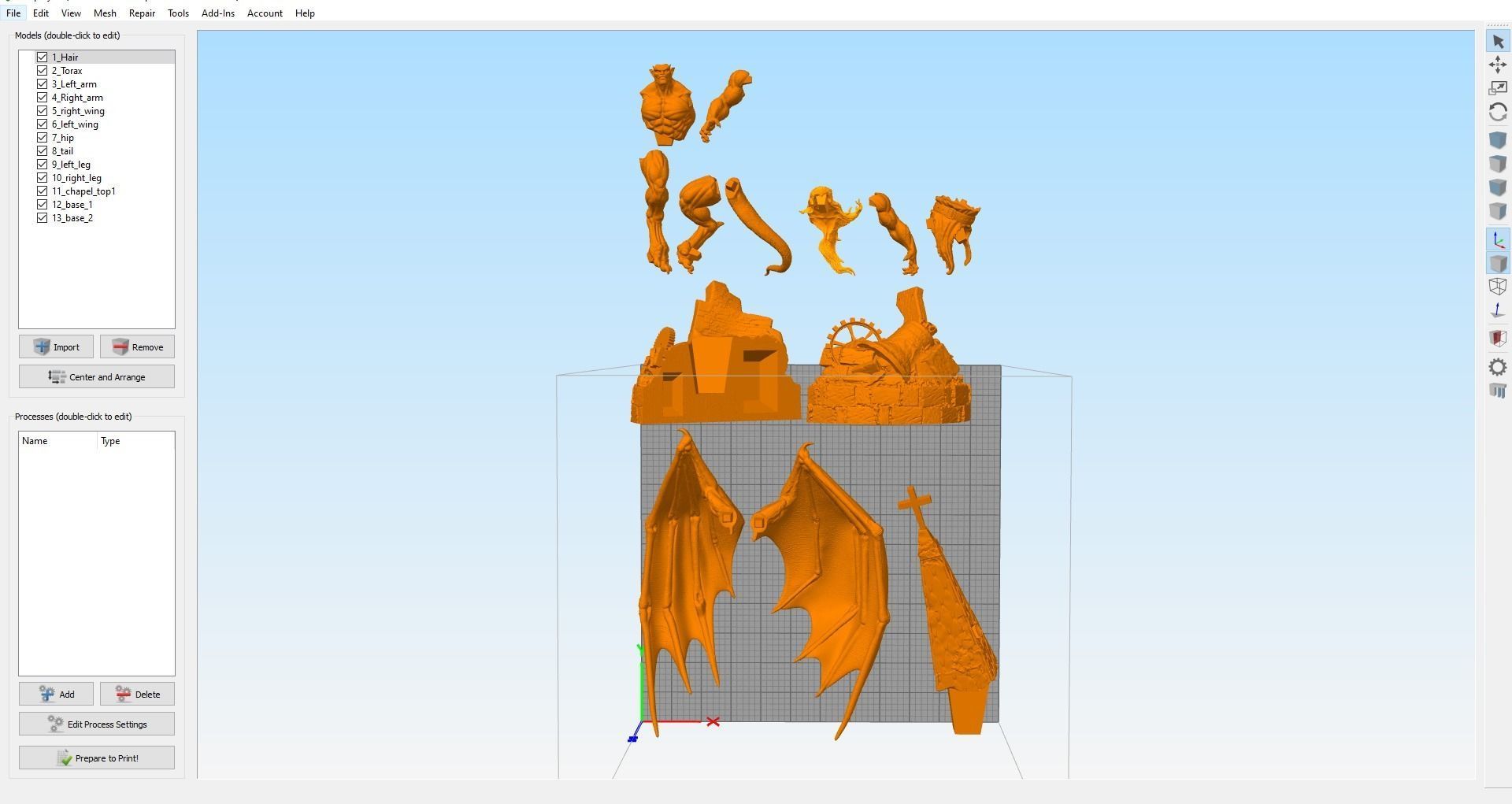Screen dimensions: 1512x804
Task: Open the Add-Ins menu
Action: click(x=218, y=13)
